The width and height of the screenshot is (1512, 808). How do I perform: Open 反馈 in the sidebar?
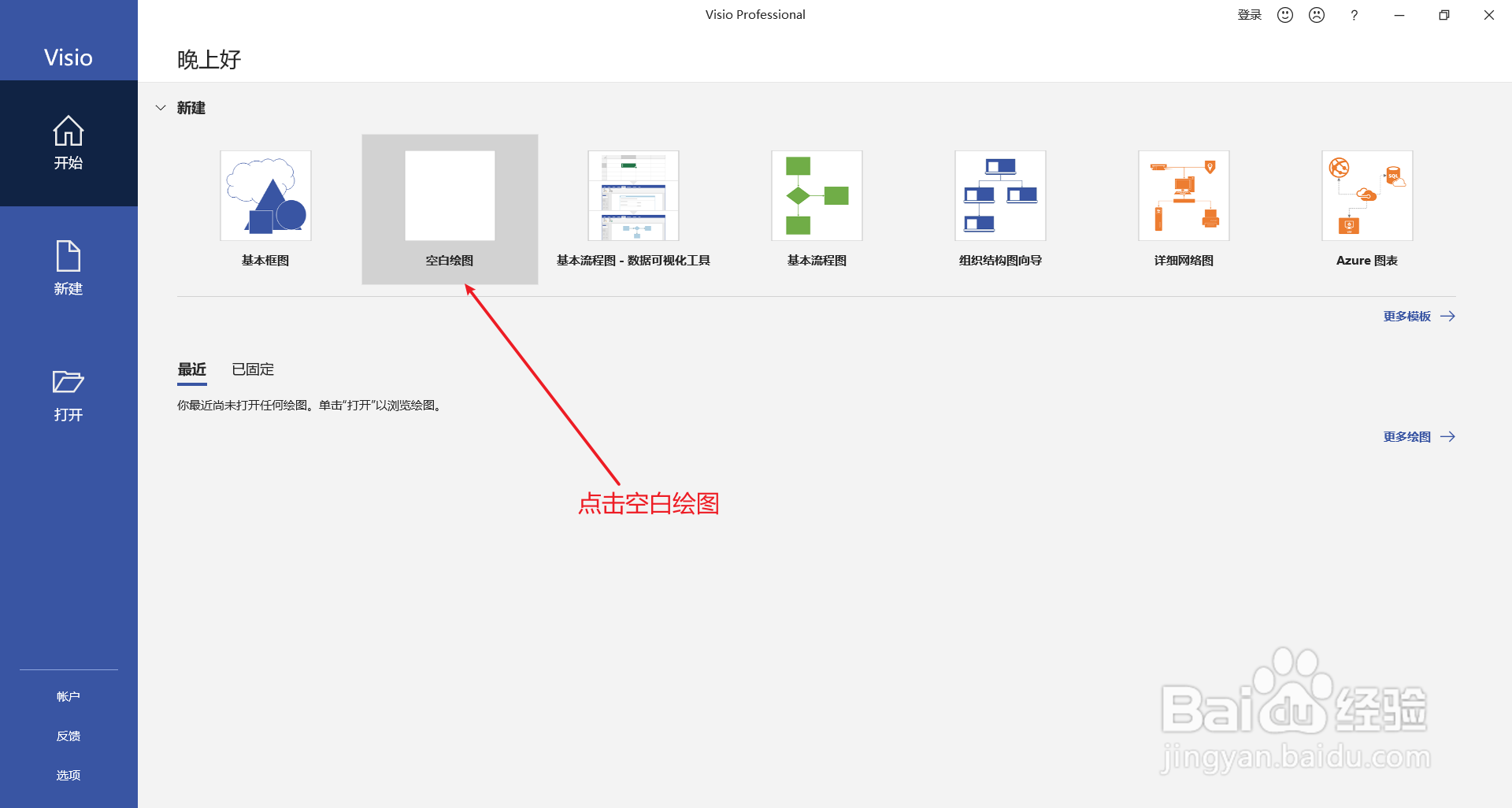click(69, 736)
